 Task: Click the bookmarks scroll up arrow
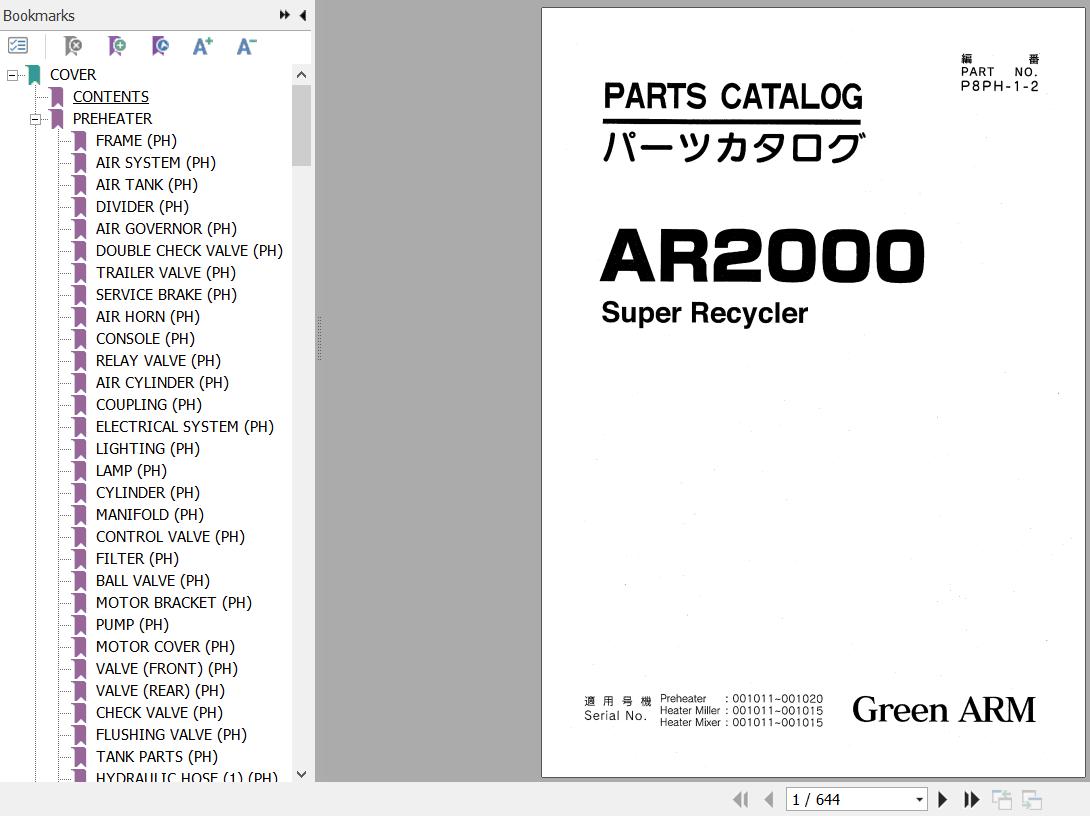[x=301, y=74]
